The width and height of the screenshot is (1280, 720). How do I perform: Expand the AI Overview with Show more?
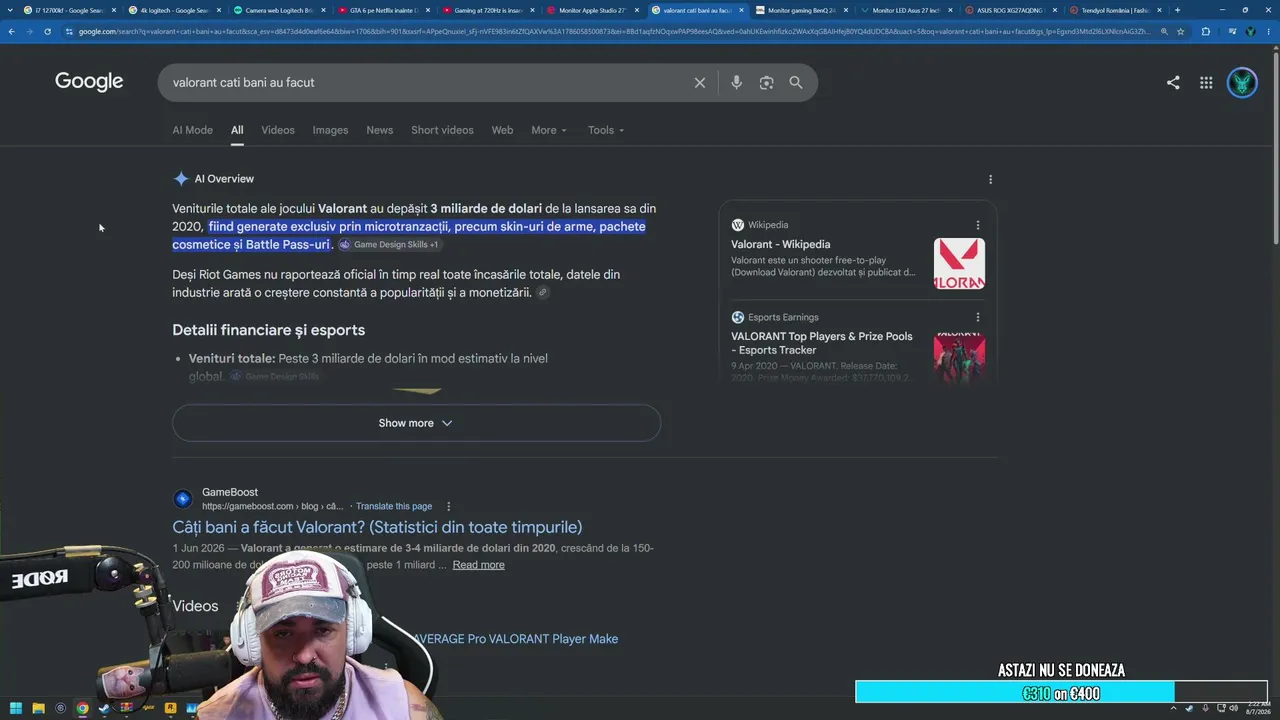pos(416,423)
